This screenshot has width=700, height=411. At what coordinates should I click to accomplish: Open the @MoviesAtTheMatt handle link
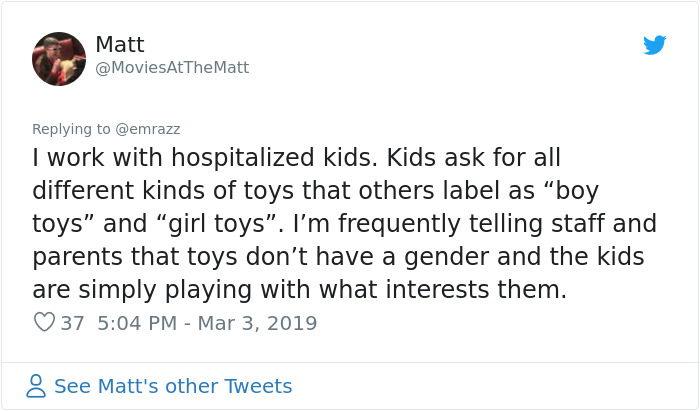[172, 68]
